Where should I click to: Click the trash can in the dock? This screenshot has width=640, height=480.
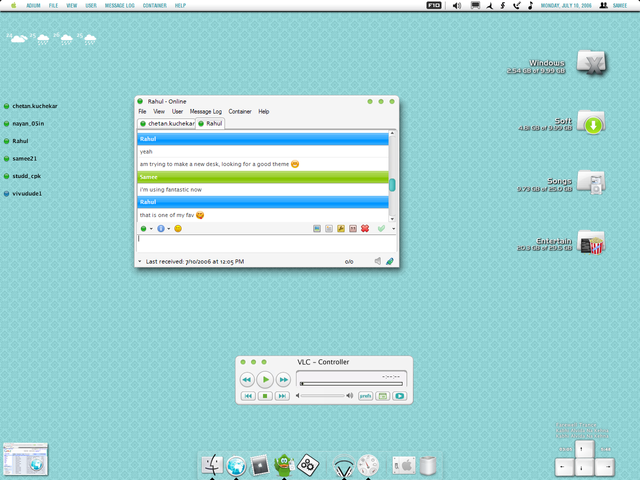[429, 465]
